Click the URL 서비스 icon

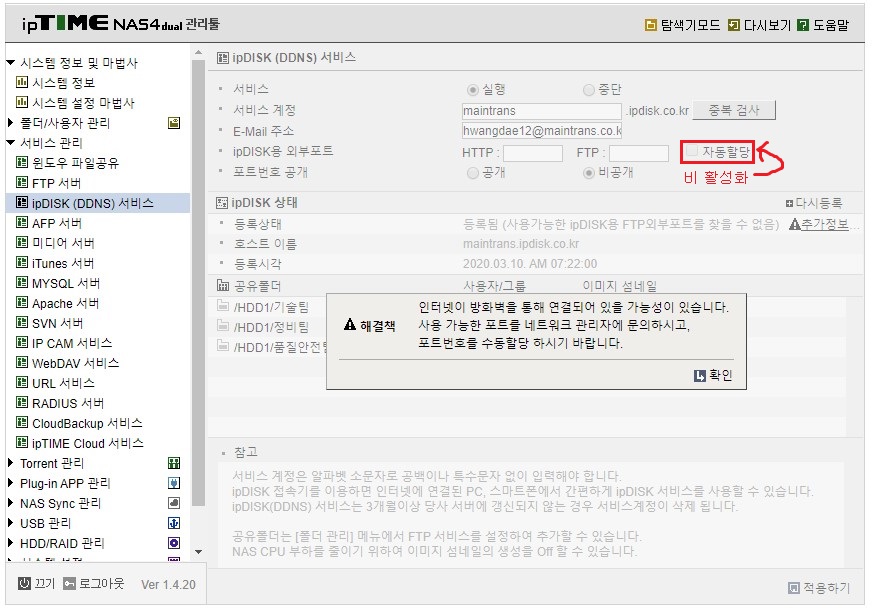click(22, 383)
